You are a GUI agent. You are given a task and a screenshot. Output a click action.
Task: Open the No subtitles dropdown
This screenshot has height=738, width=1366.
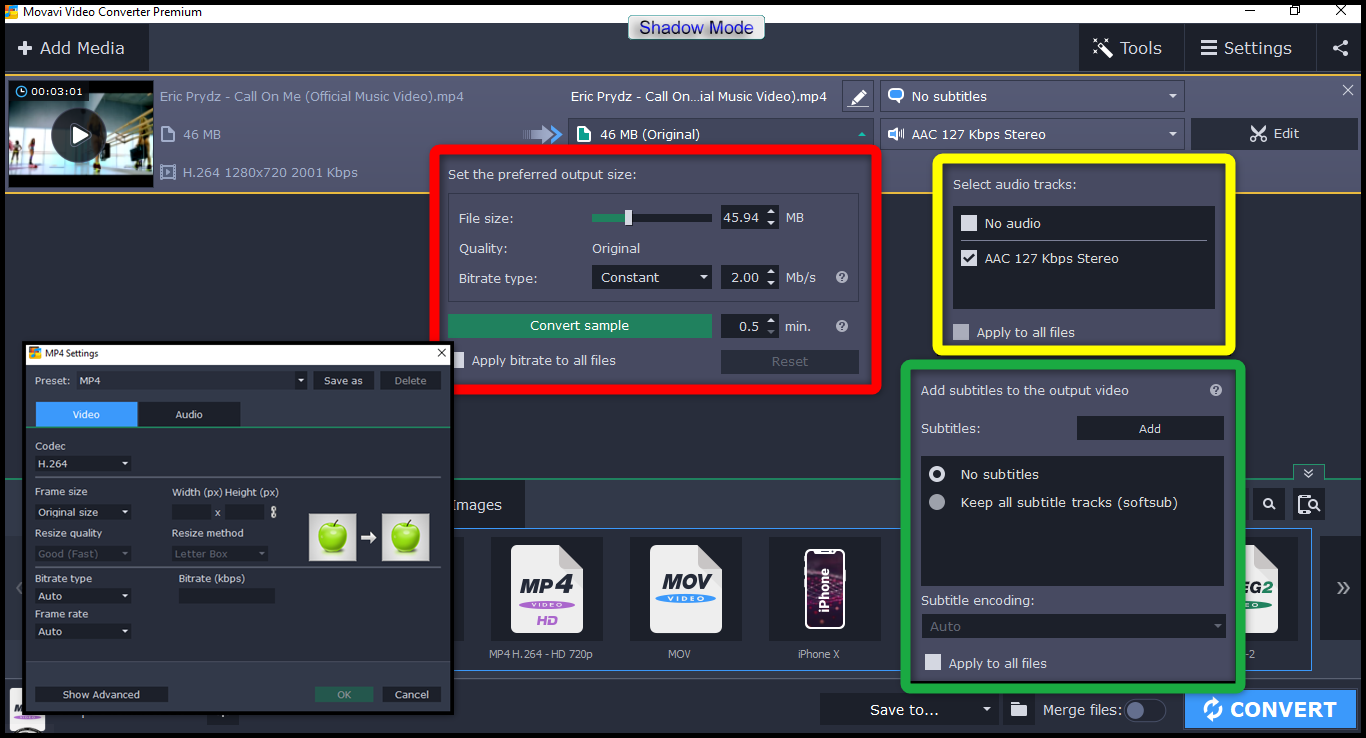1032,96
